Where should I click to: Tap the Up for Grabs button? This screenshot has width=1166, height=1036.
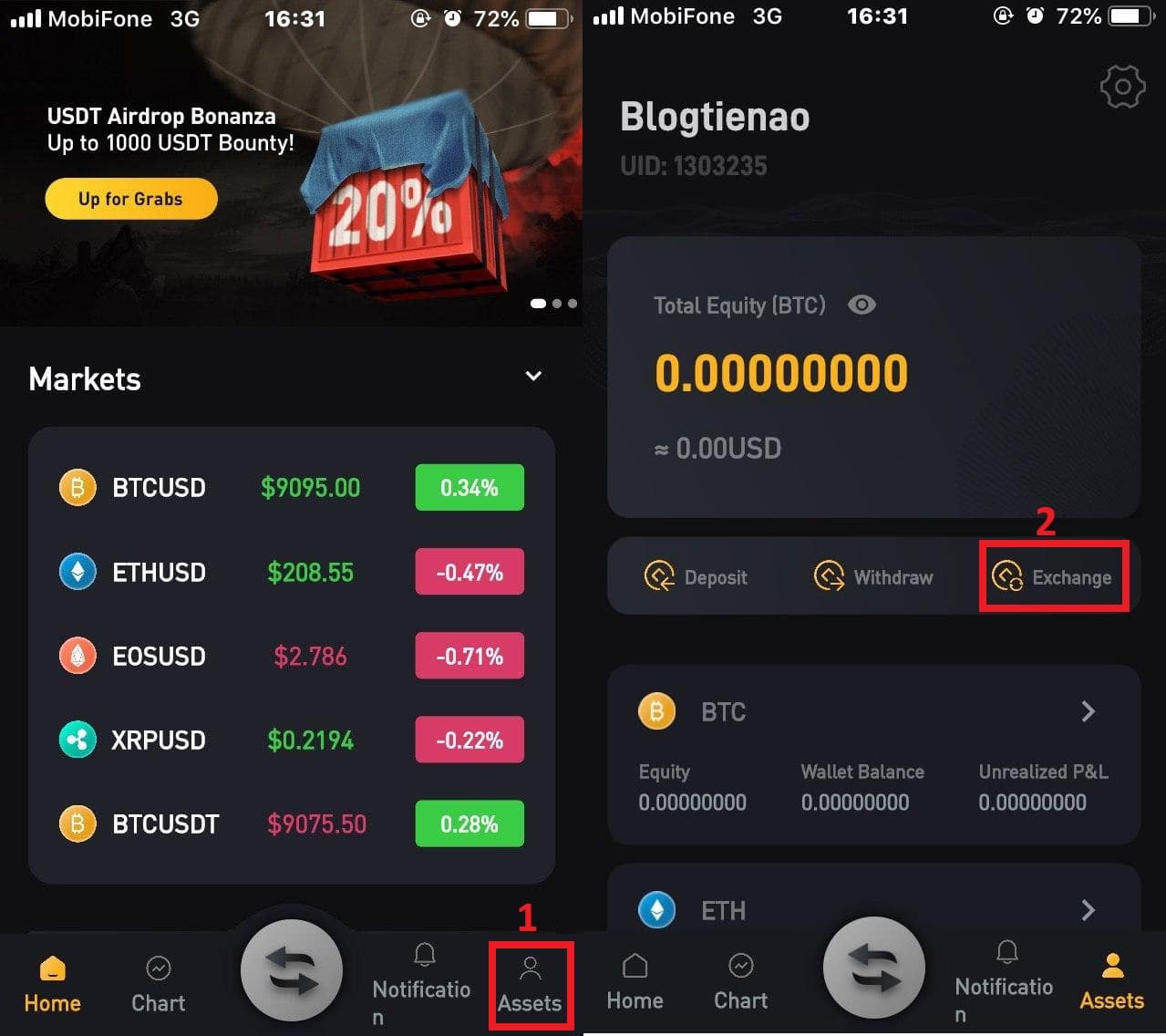[x=131, y=199]
